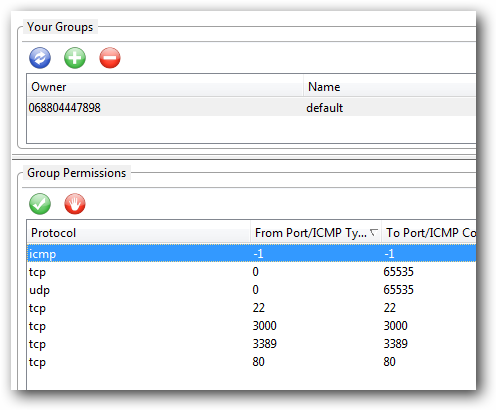
Task: Select the tcp row with ports 0 to 65535
Action: [x=251, y=272]
